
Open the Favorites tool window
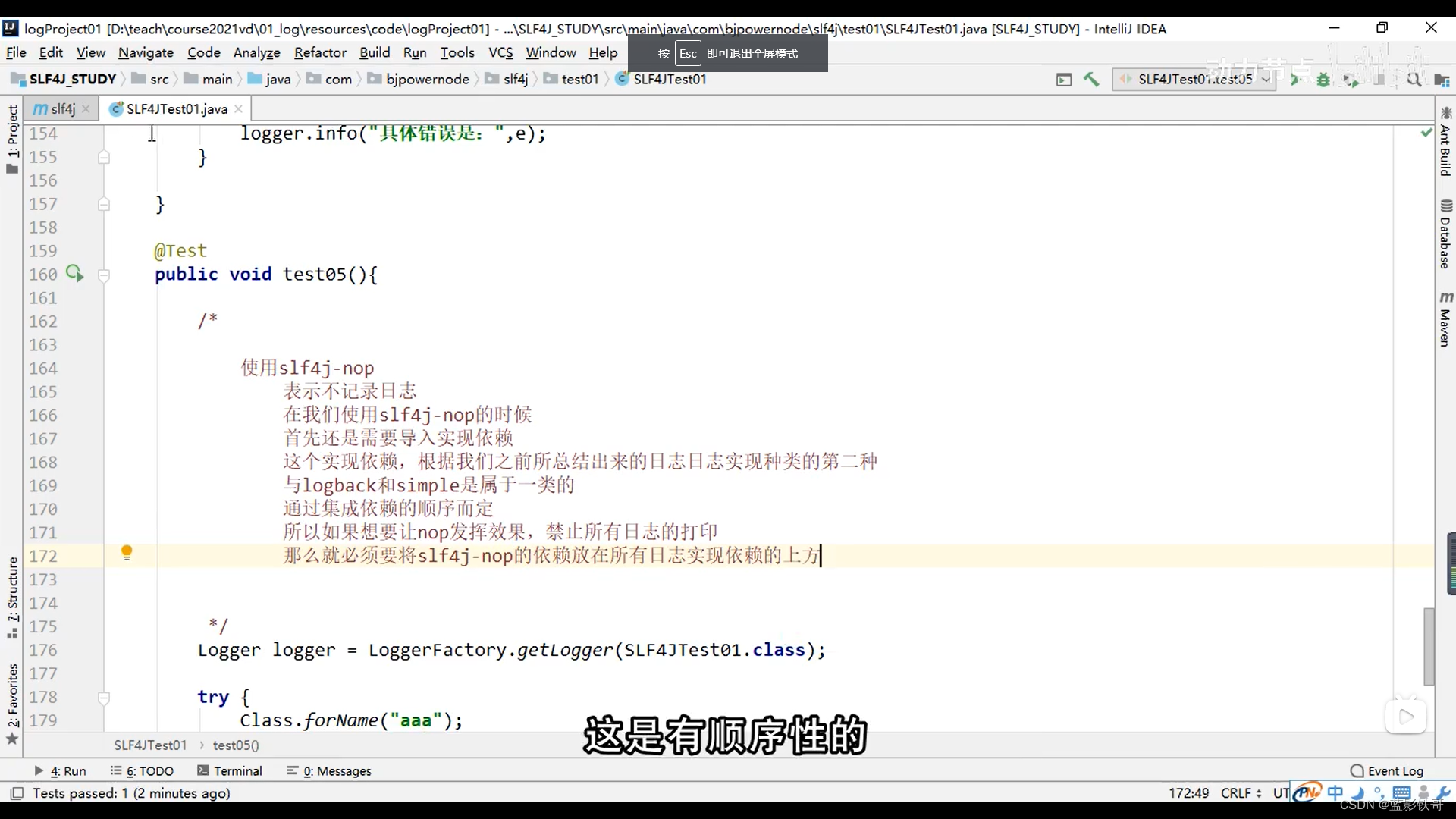click(x=12, y=704)
